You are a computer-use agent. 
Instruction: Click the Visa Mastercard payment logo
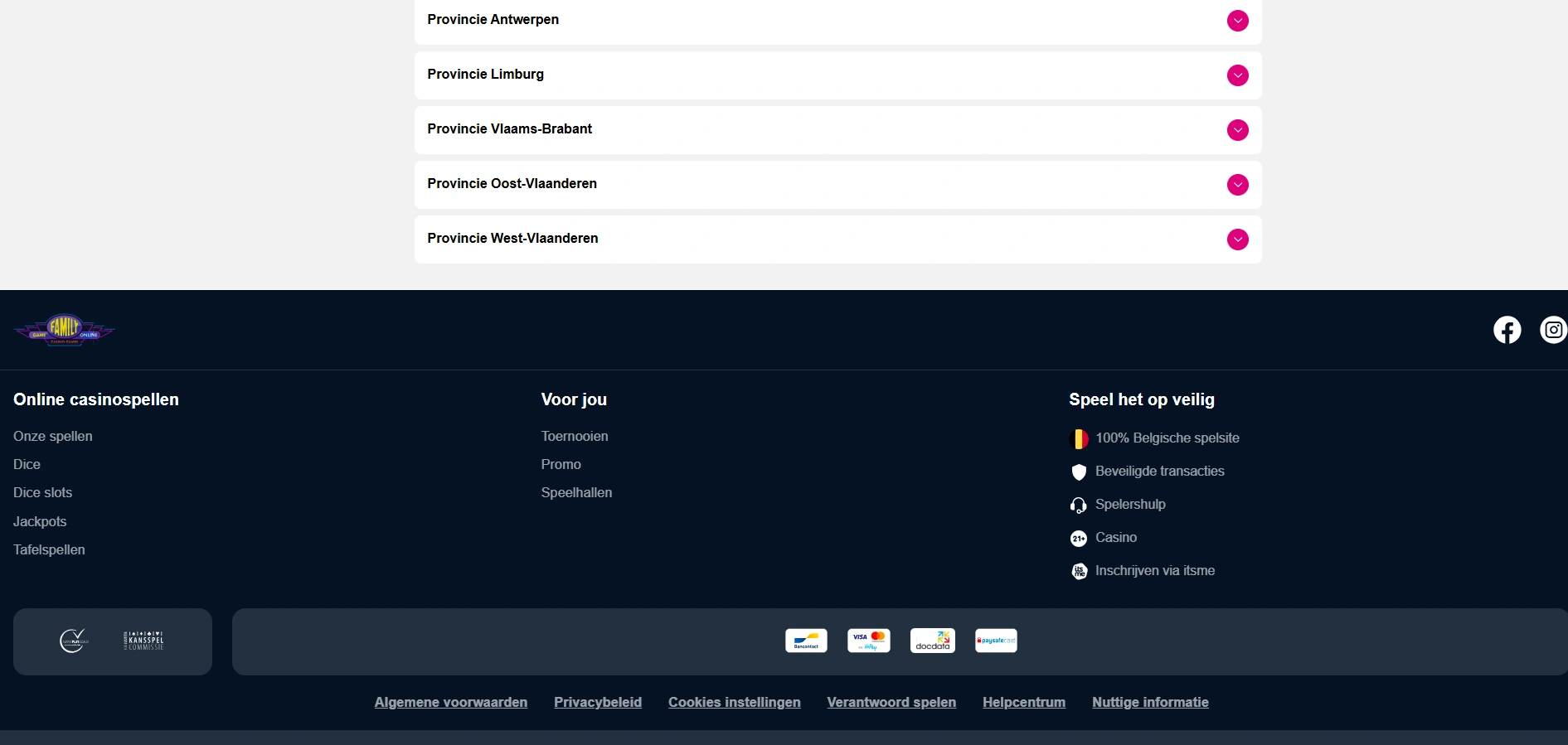click(869, 641)
